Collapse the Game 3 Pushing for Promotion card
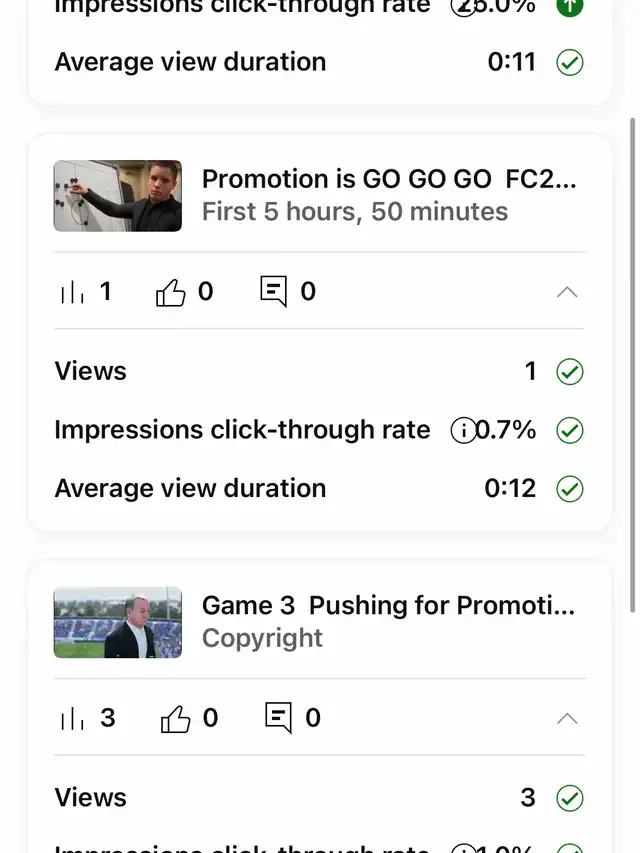 567,718
